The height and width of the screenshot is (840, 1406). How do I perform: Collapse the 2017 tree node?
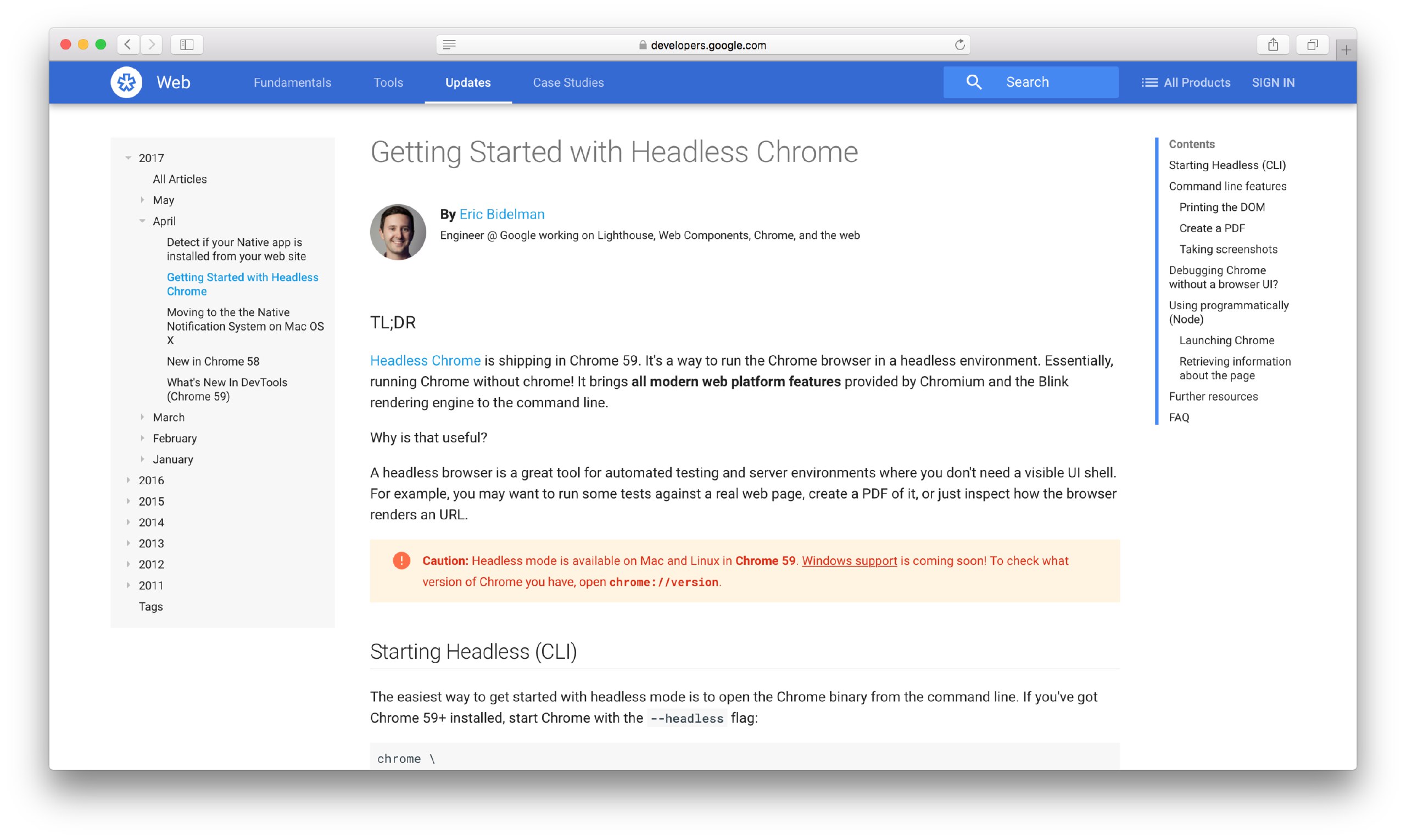click(x=129, y=158)
